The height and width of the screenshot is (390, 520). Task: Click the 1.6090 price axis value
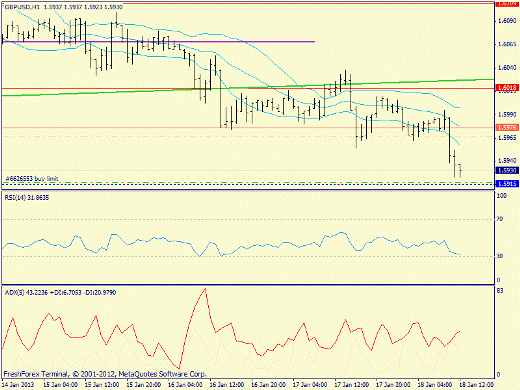[x=507, y=21]
